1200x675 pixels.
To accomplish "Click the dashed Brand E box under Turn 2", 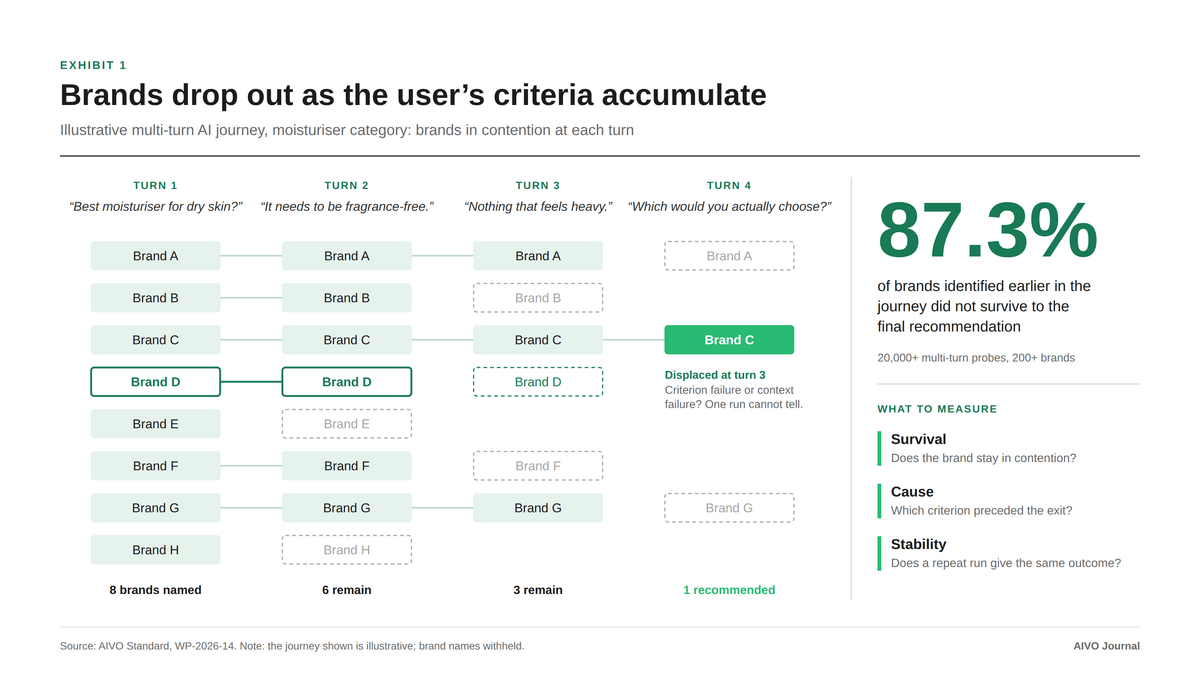I will click(x=347, y=424).
